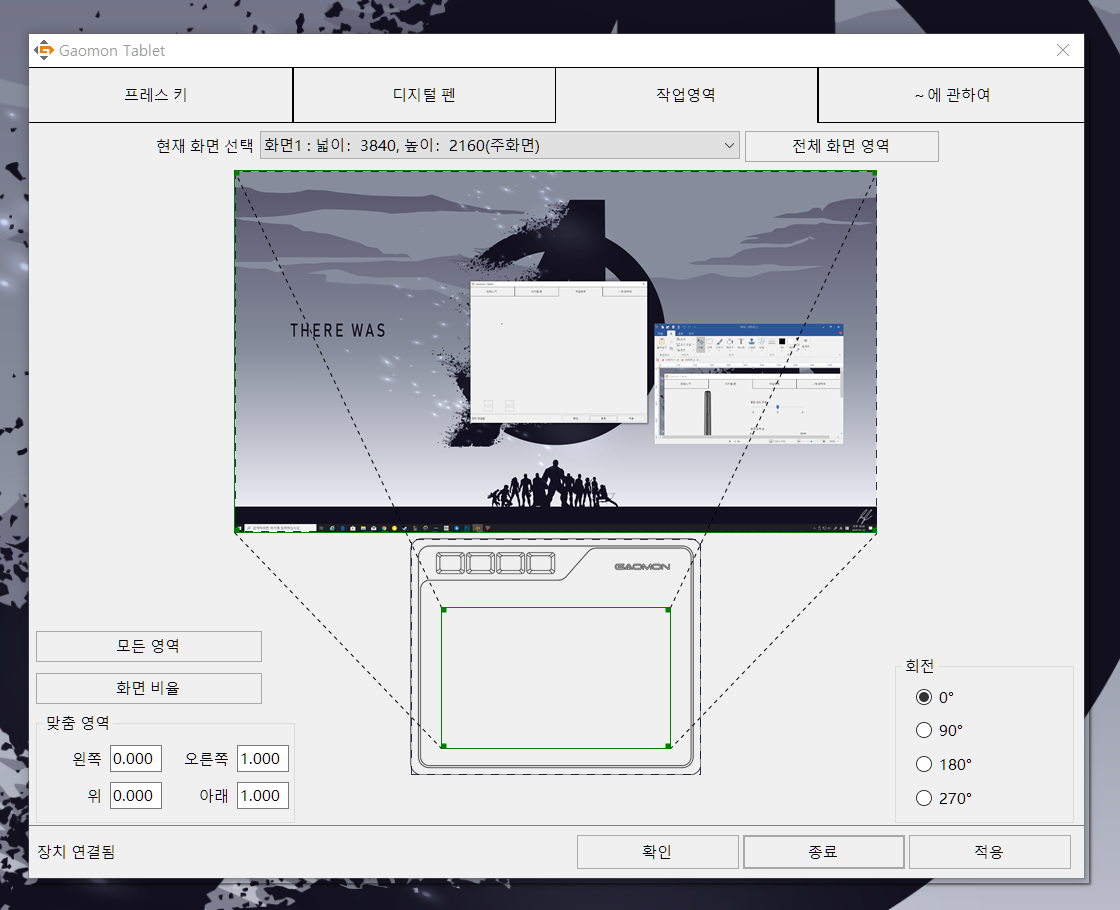The height and width of the screenshot is (910, 1120).
Task: Select the 0° rotation option
Action: click(924, 697)
